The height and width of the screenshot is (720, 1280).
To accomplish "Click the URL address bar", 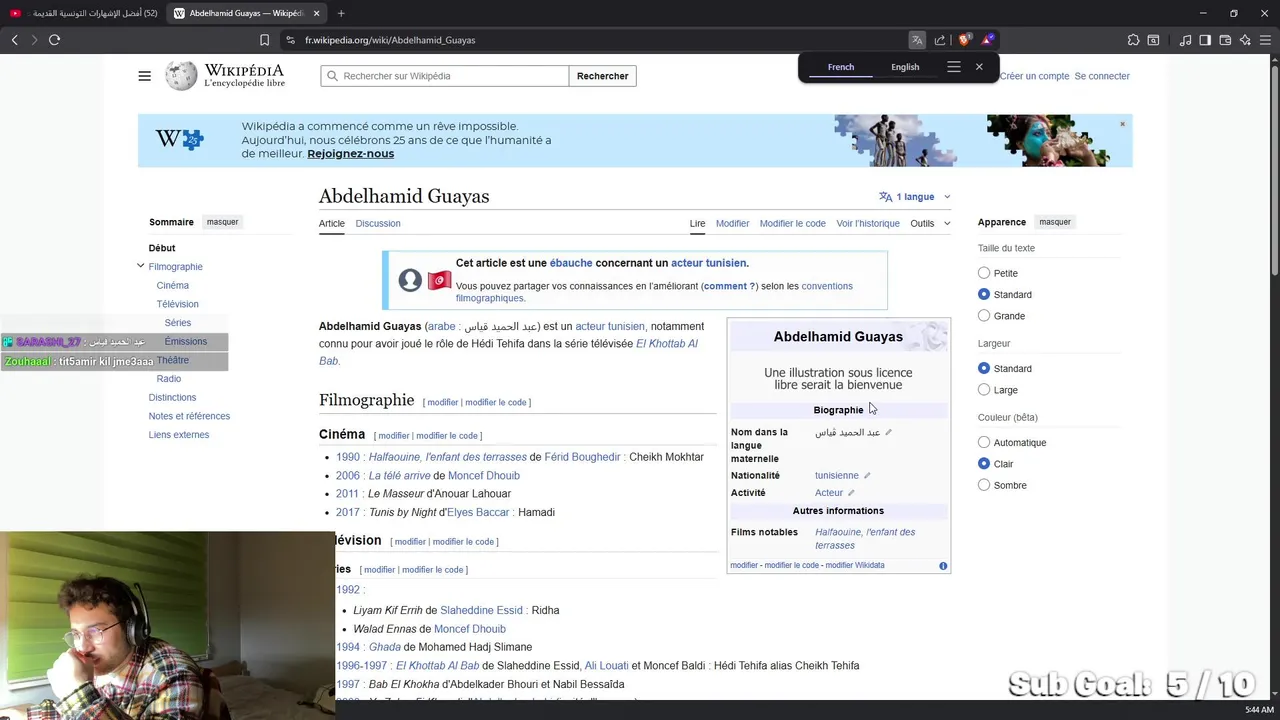I will [x=600, y=40].
